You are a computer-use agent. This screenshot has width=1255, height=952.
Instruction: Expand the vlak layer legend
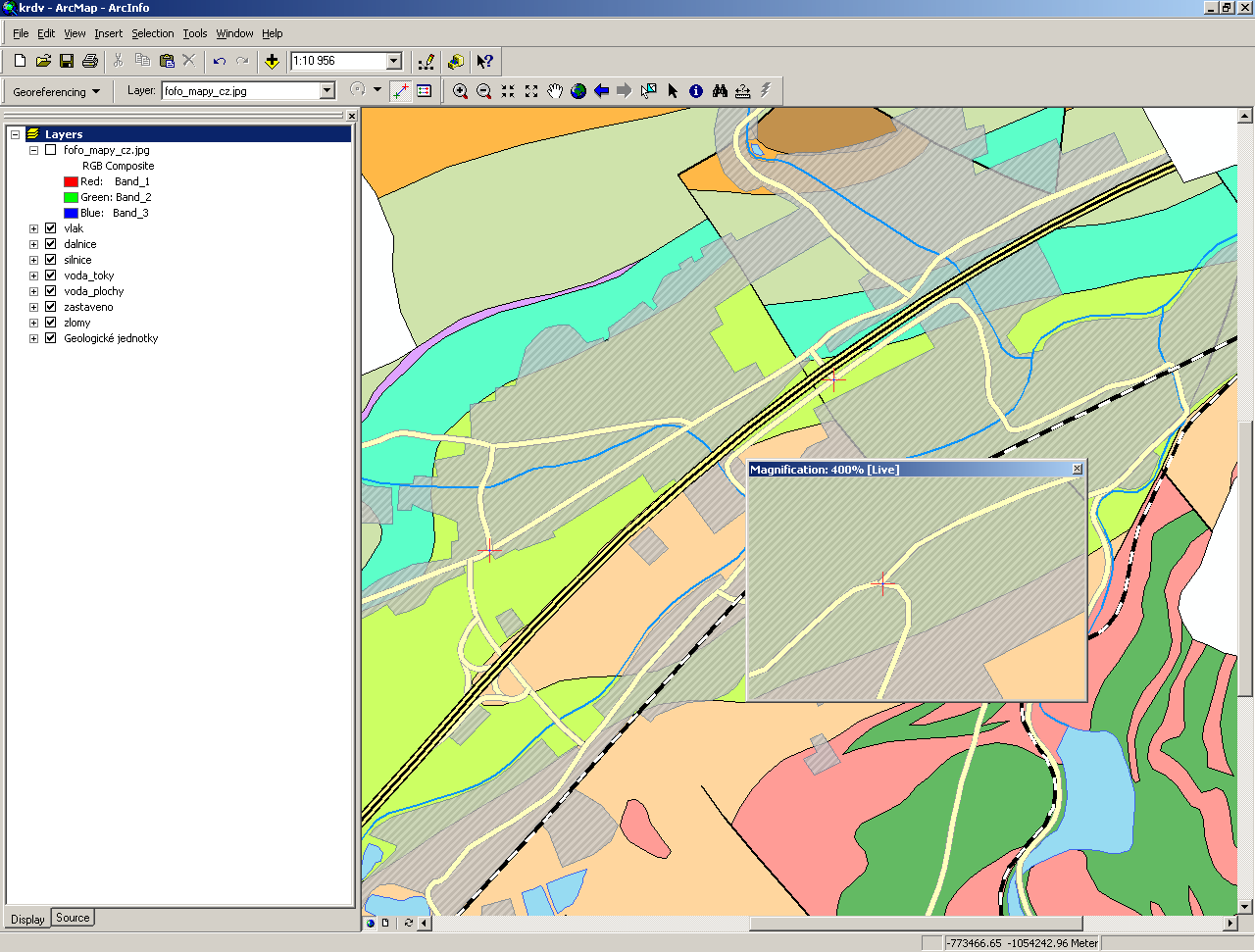point(33,228)
